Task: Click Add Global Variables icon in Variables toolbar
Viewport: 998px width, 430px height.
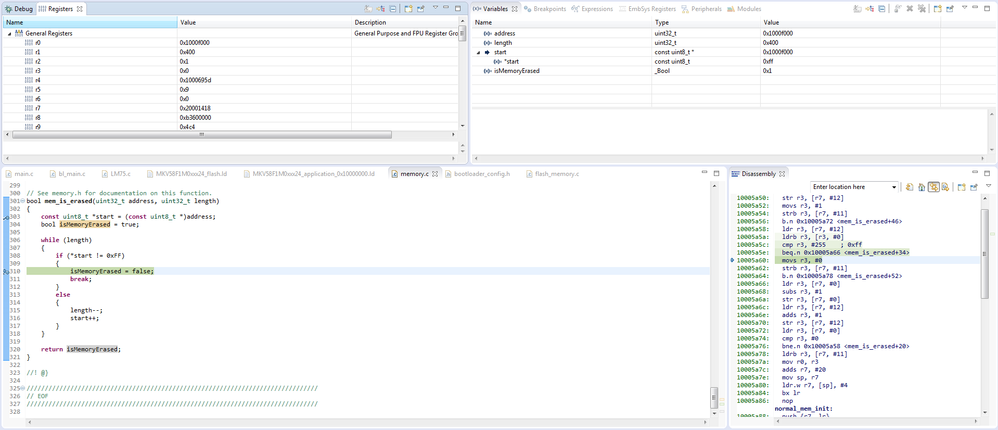Action: click(x=897, y=9)
